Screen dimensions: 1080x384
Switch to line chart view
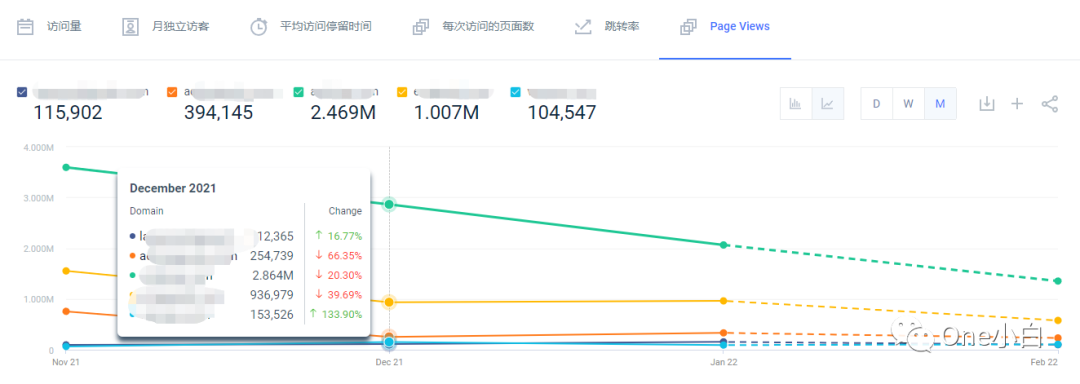coord(828,104)
